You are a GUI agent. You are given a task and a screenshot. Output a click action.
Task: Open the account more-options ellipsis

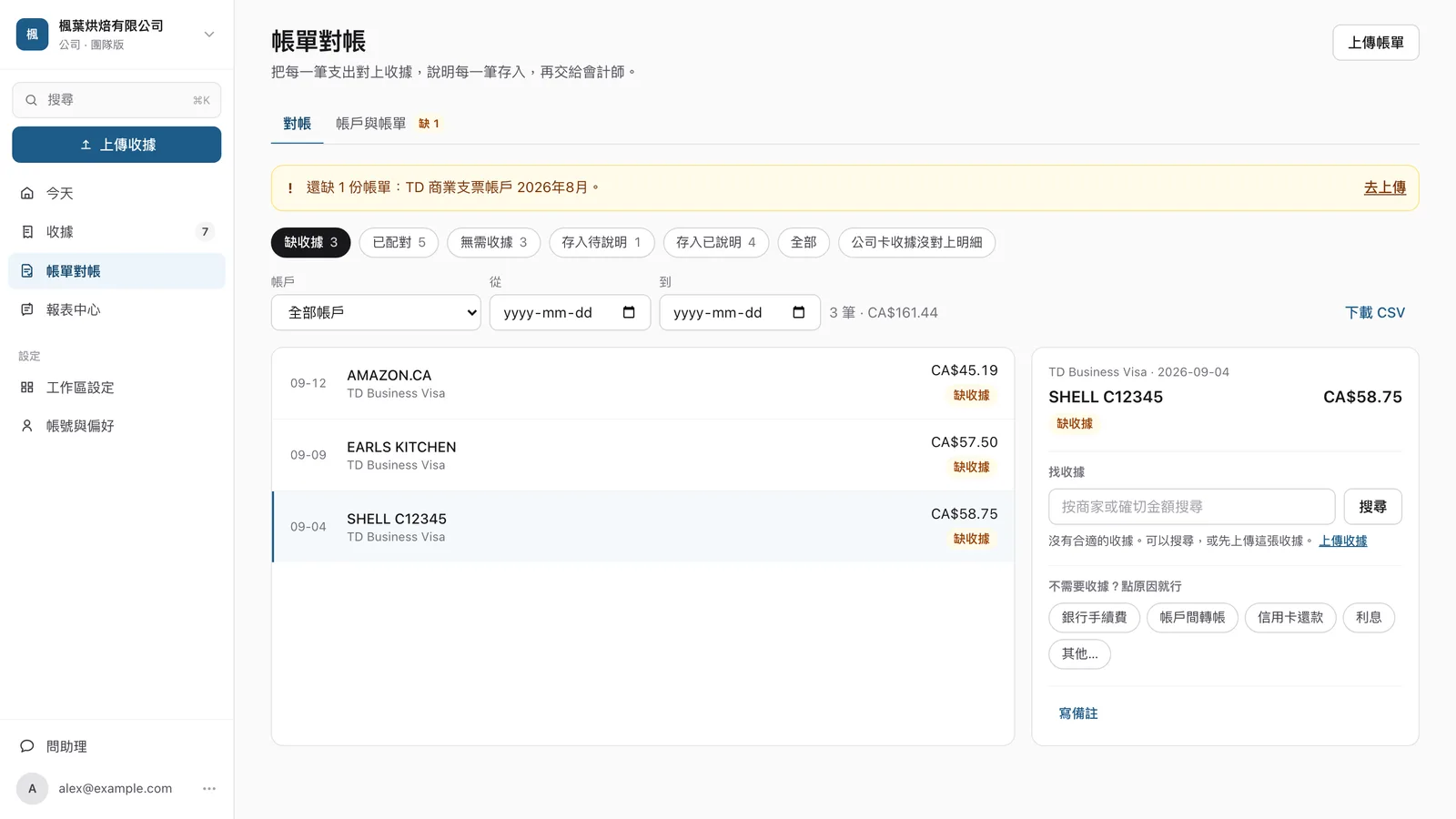coord(209,789)
